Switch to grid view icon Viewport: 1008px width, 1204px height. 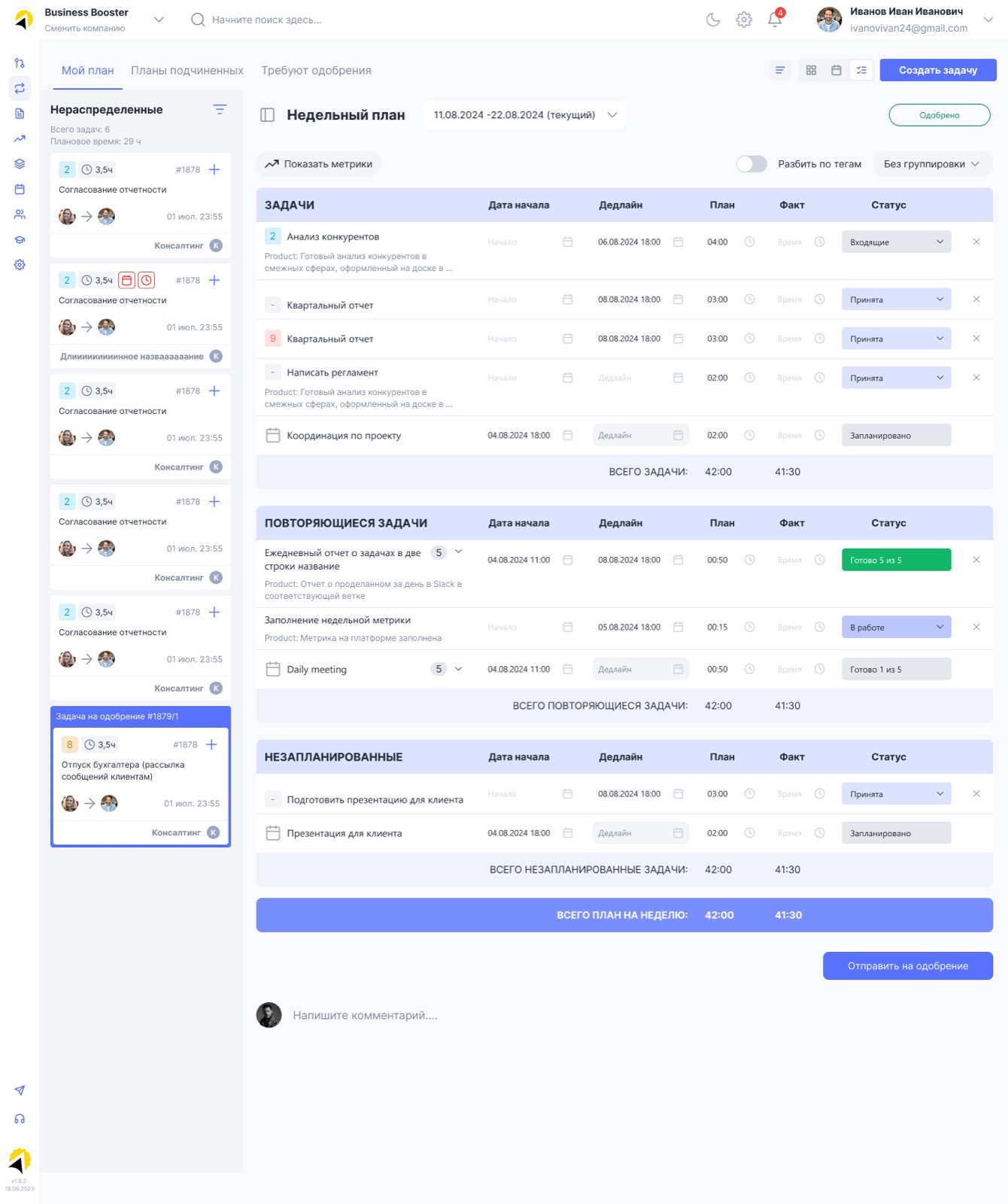coord(811,70)
